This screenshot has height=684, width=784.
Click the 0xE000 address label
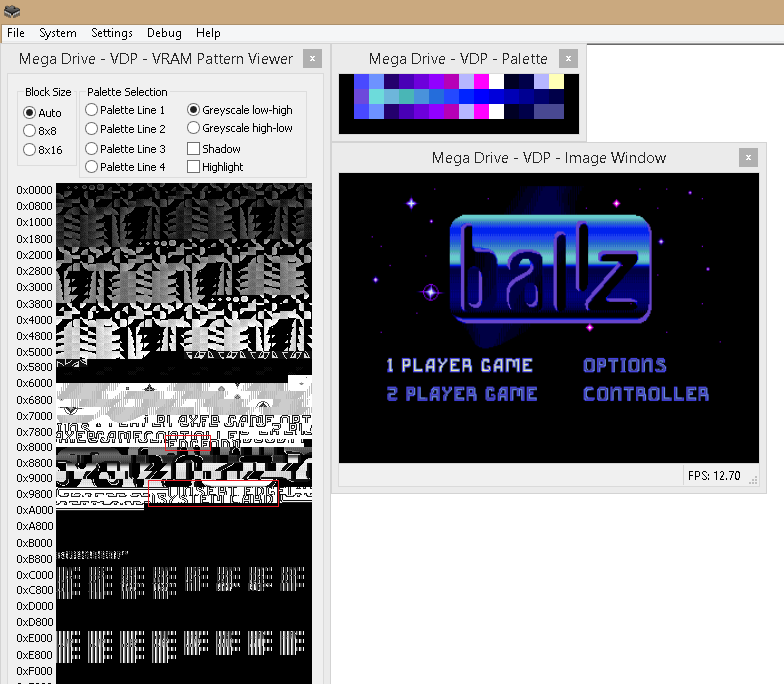[34, 638]
